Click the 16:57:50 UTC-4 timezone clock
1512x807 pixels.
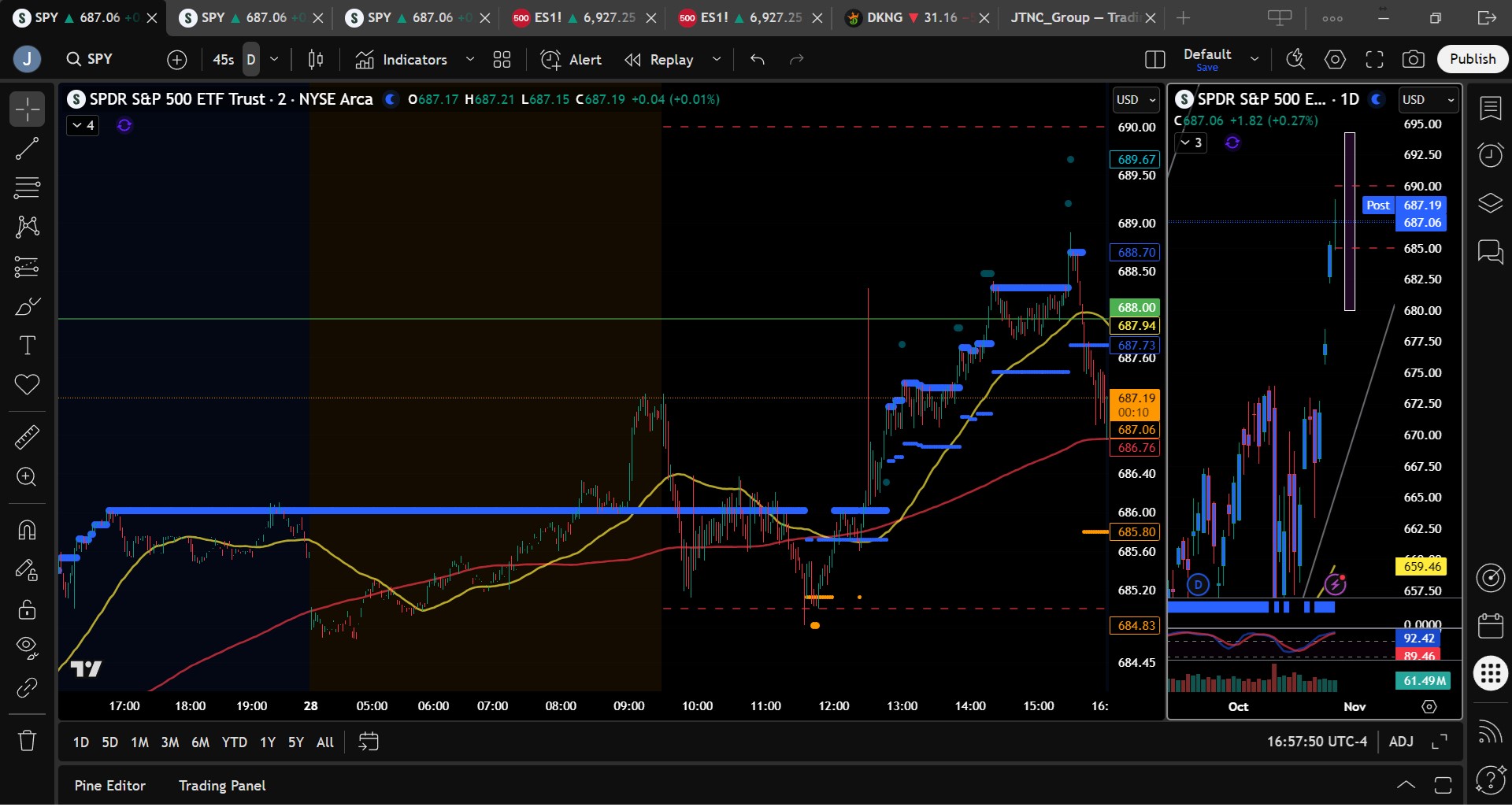coord(1317,742)
